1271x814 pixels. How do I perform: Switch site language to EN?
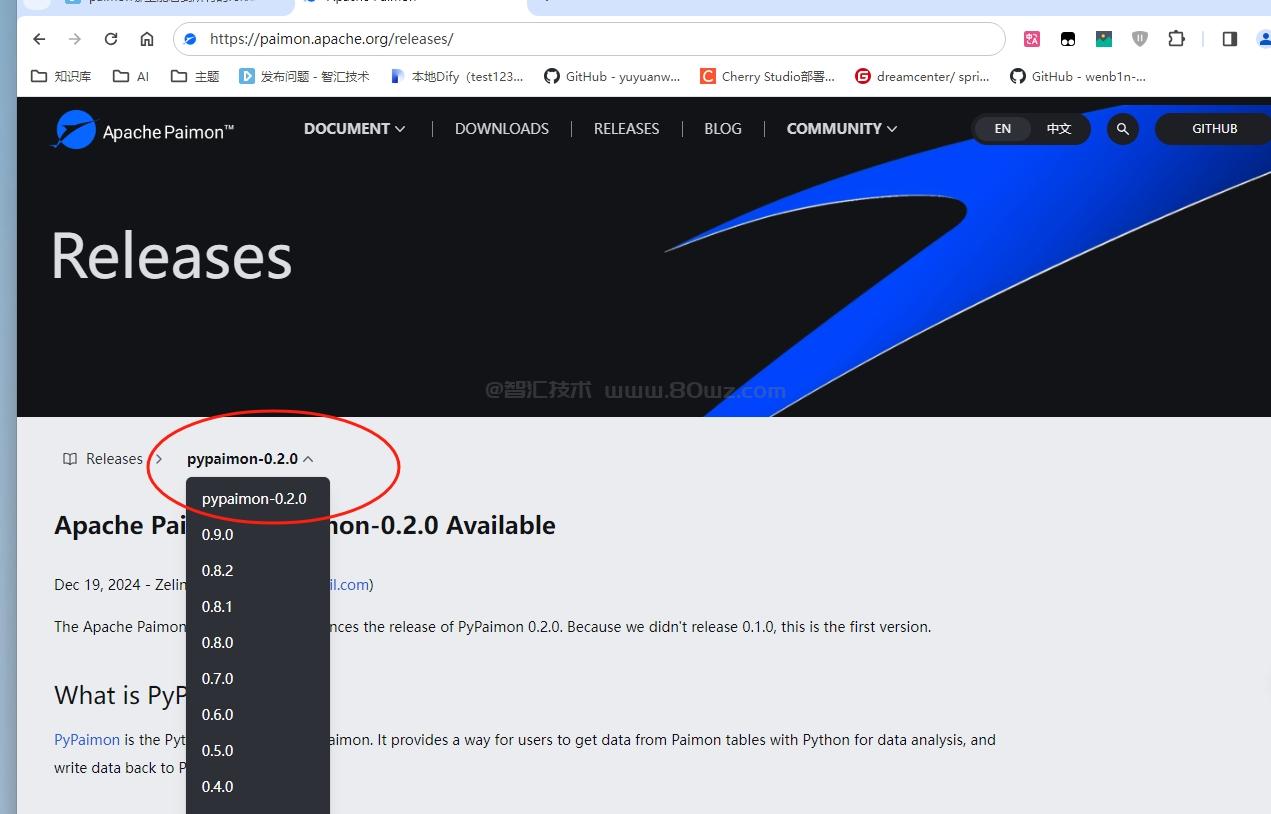point(1002,129)
